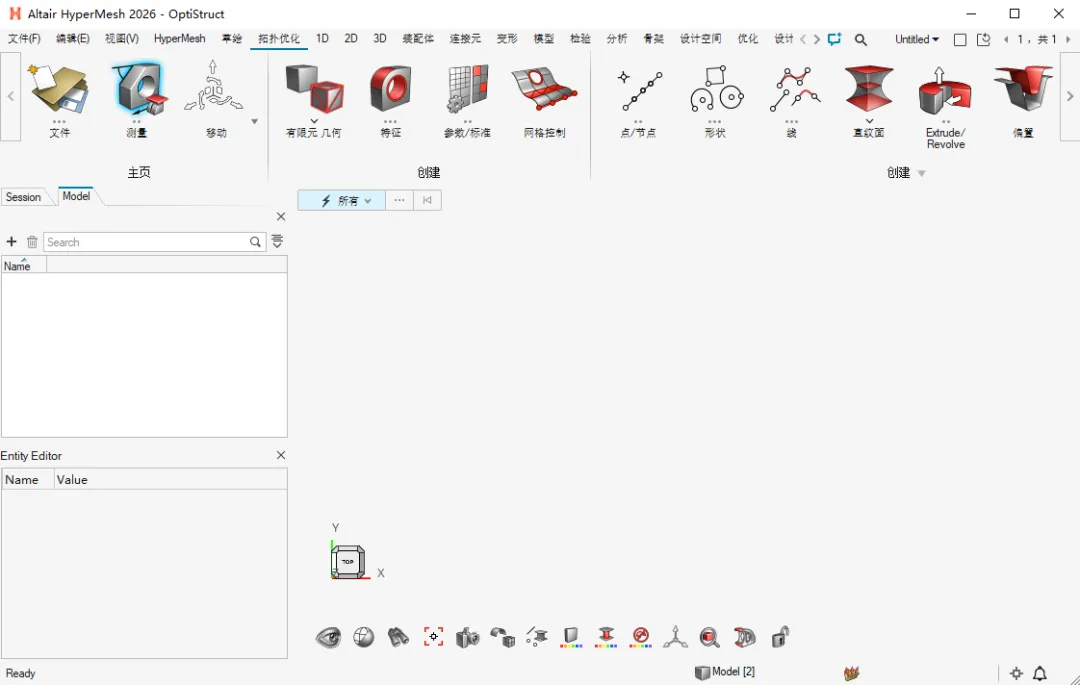This screenshot has width=1080, height=685.
Task: Expand the 移动 tool dropdown arrow
Action: pos(254,122)
